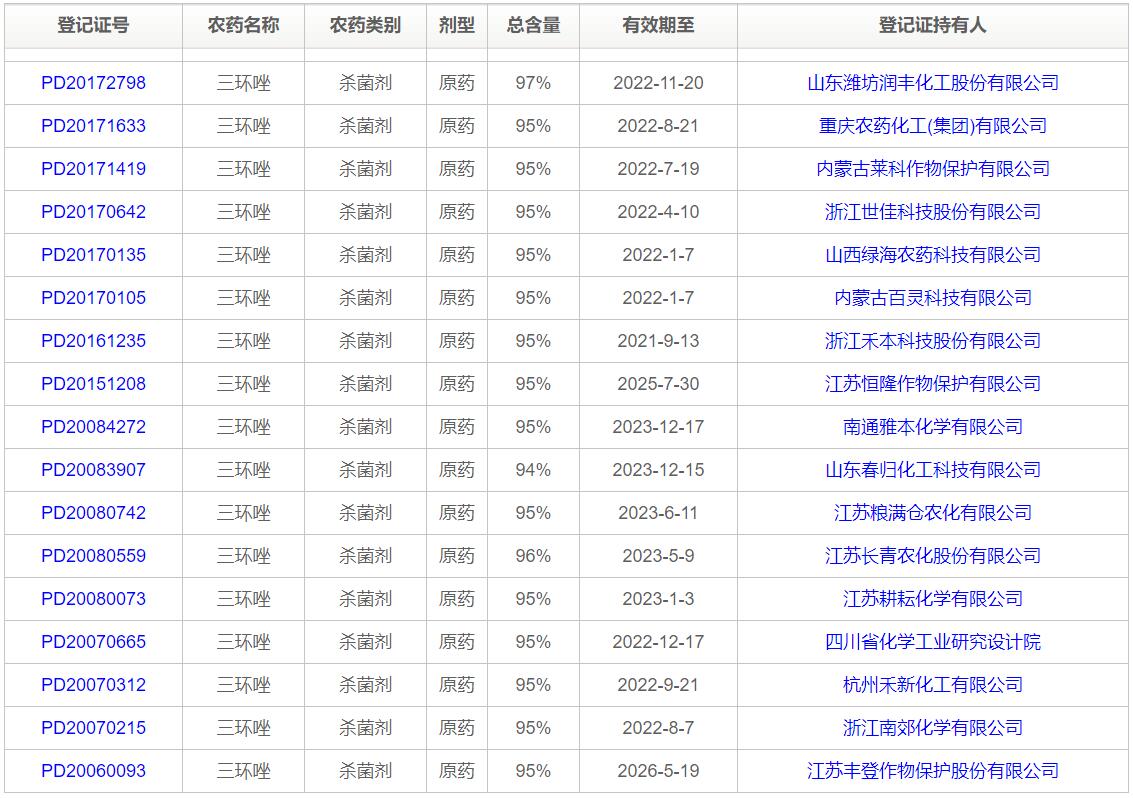This screenshot has height=798, width=1133.
Task: Select expiry date 2022-7-19
Action: (x=658, y=169)
